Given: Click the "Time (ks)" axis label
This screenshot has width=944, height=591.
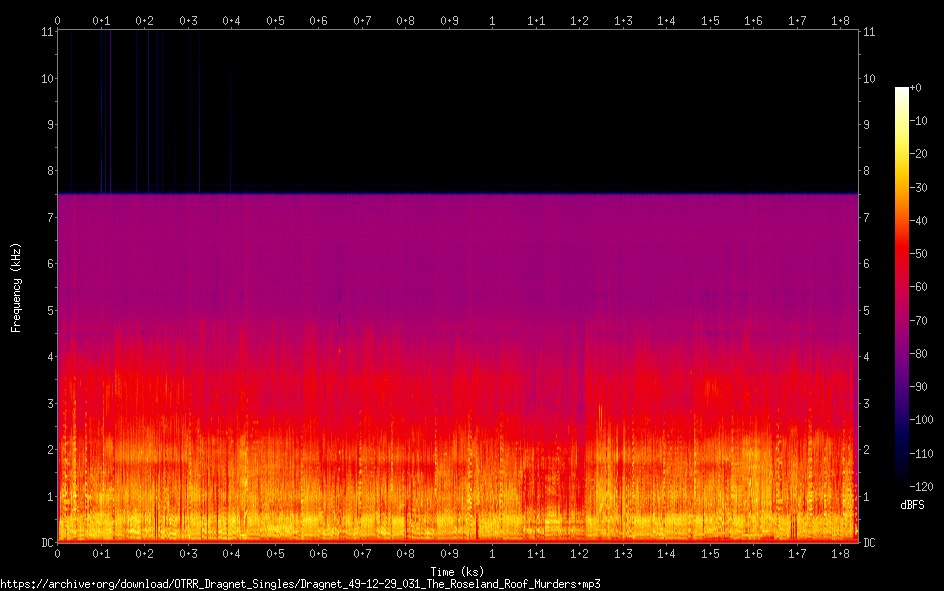Looking at the screenshot, I should pos(456,571).
